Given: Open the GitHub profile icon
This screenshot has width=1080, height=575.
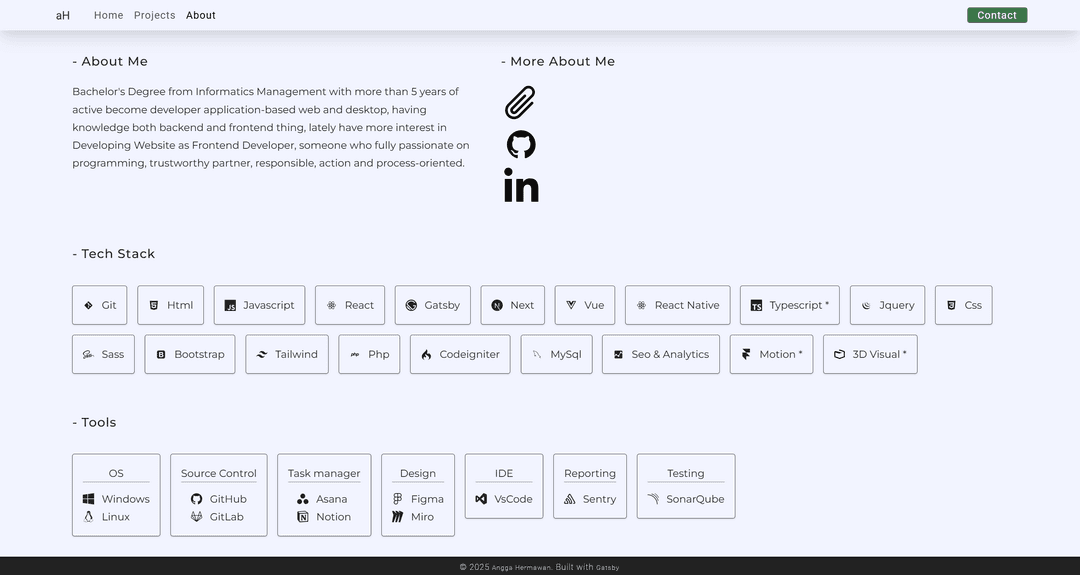Looking at the screenshot, I should (x=521, y=144).
